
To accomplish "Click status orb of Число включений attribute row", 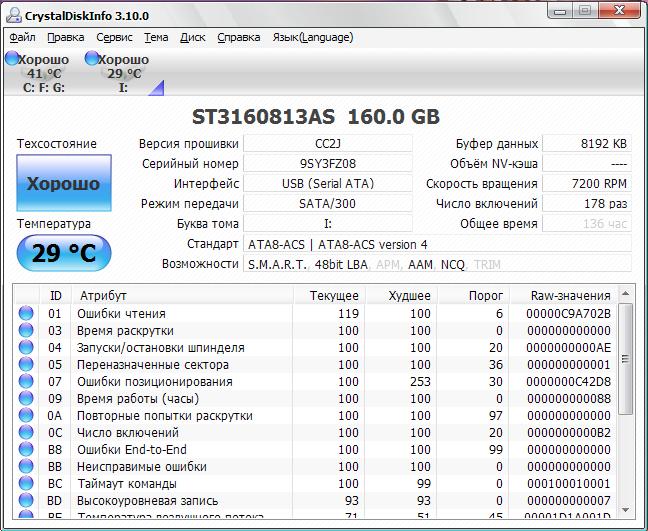I will click(26, 432).
